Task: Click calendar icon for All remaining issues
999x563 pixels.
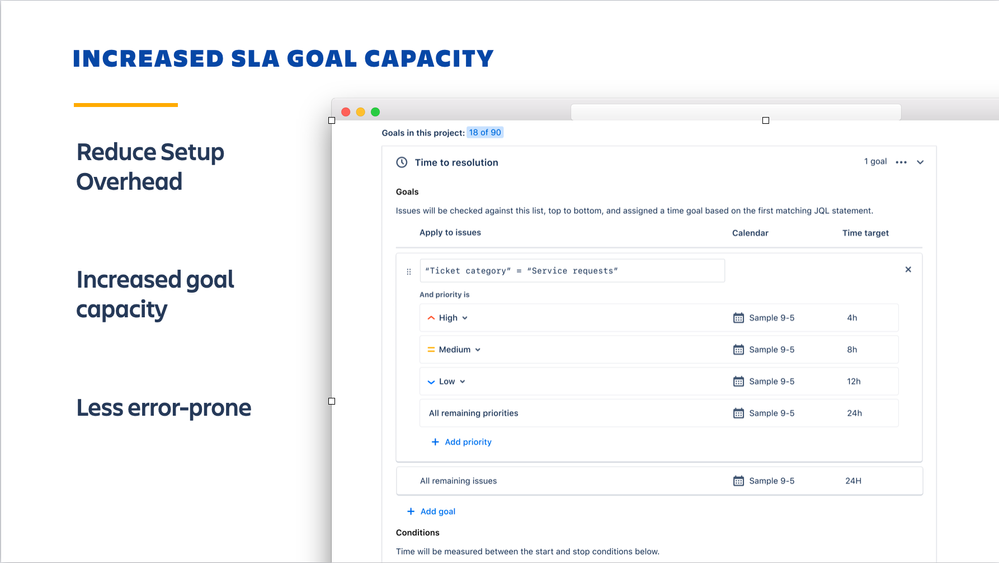Action: click(738, 481)
